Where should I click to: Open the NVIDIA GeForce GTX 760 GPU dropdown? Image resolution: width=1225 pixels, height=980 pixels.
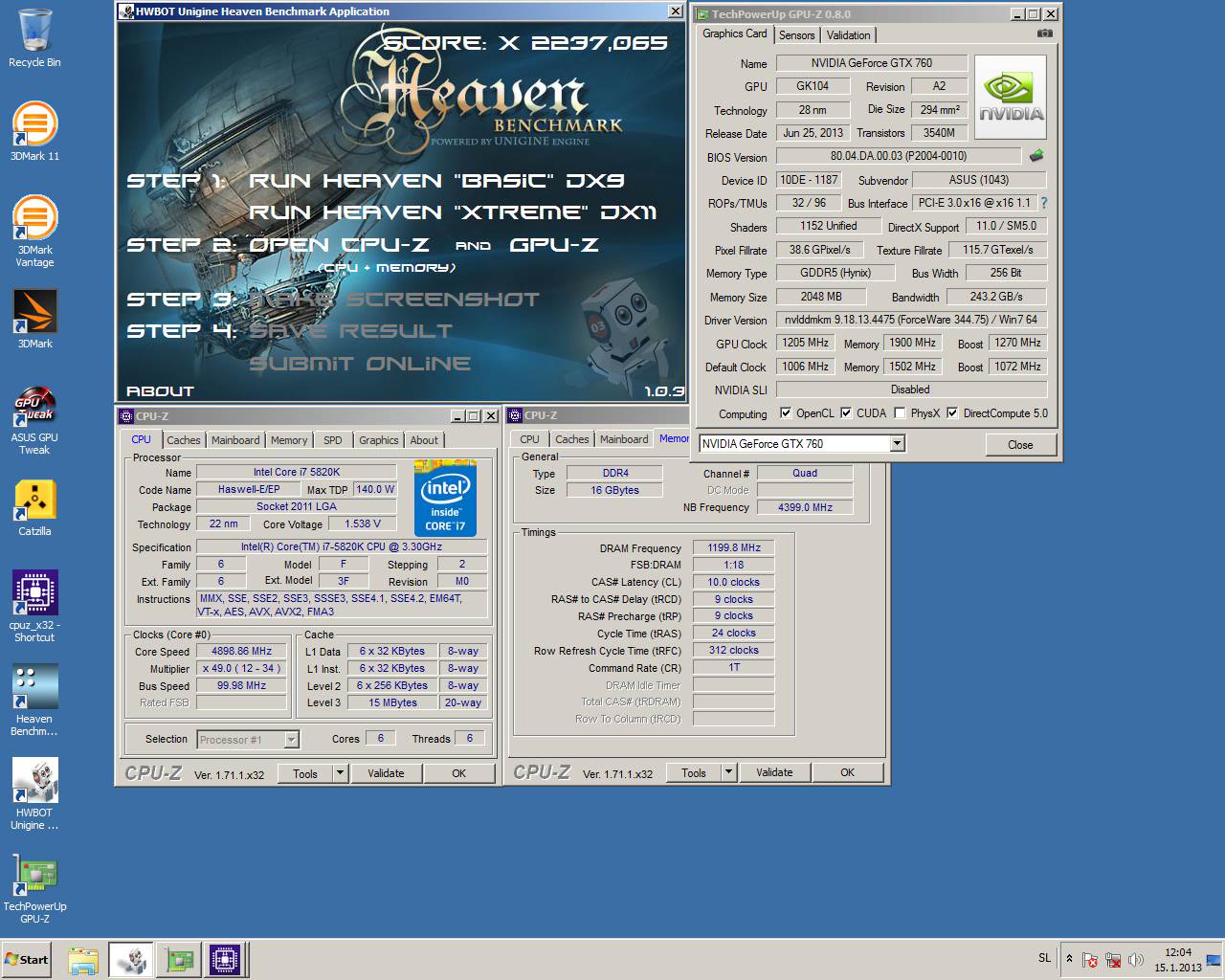897,444
